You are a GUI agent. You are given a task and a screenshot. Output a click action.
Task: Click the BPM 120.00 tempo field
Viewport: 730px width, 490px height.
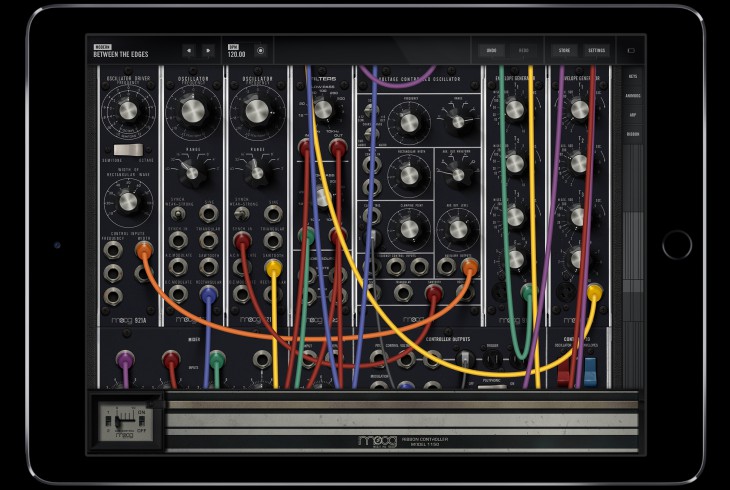(236, 51)
